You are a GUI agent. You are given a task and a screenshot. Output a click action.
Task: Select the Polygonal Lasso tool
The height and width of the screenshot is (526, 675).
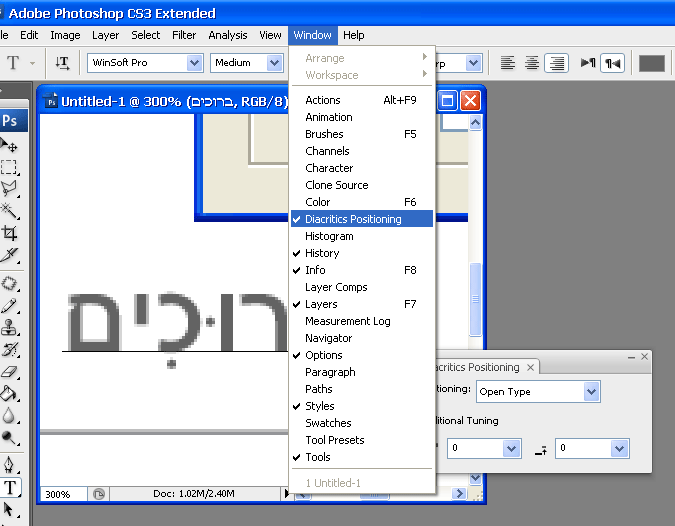pyautogui.click(x=9, y=189)
